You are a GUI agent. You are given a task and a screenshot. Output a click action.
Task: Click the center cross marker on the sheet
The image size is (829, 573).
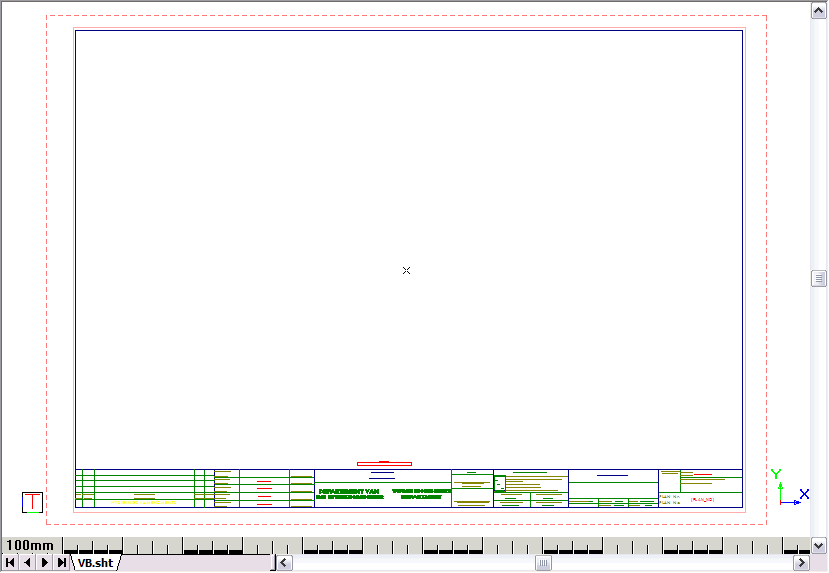(x=406, y=270)
